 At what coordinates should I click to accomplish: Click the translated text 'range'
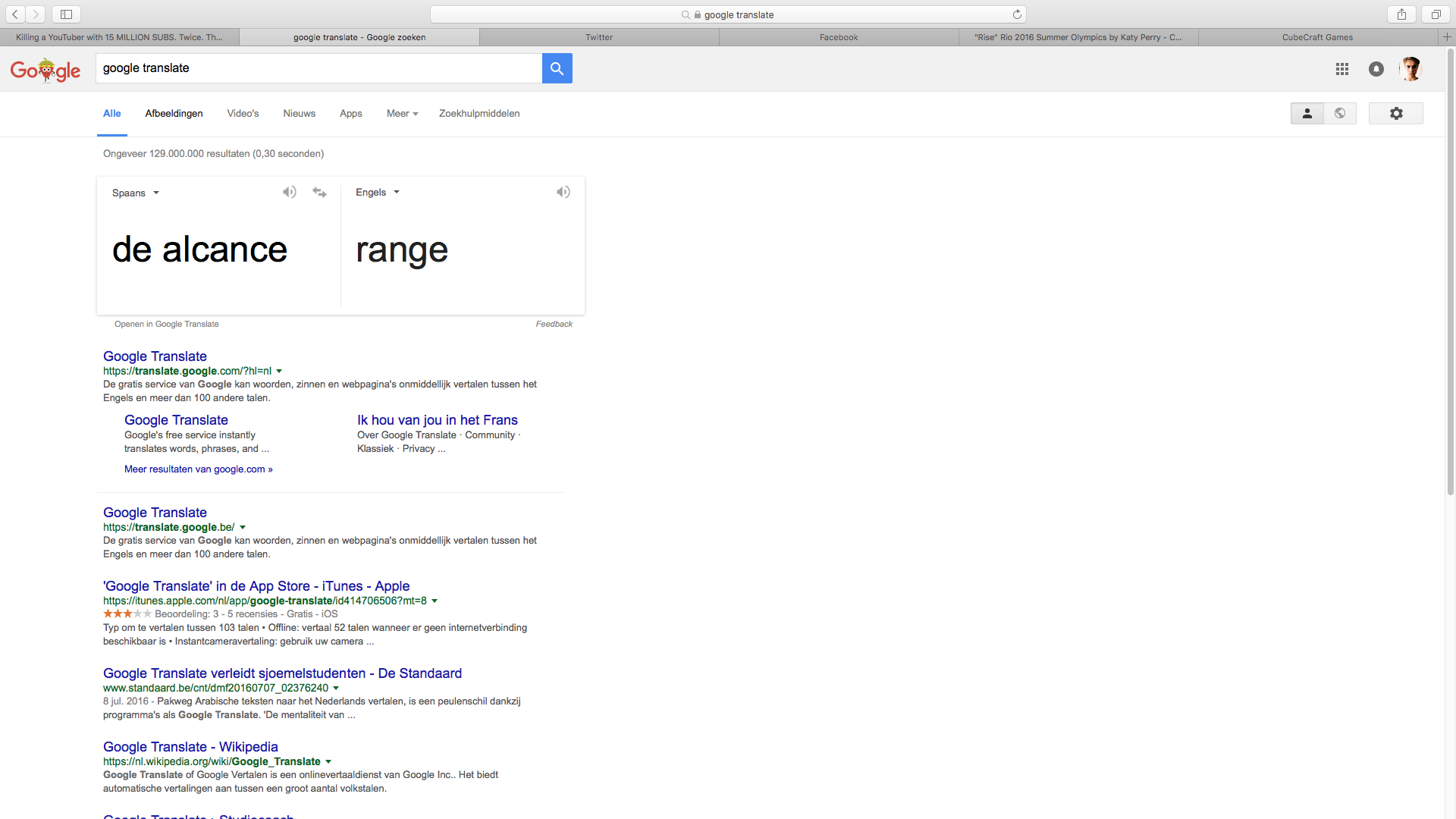coord(402,251)
